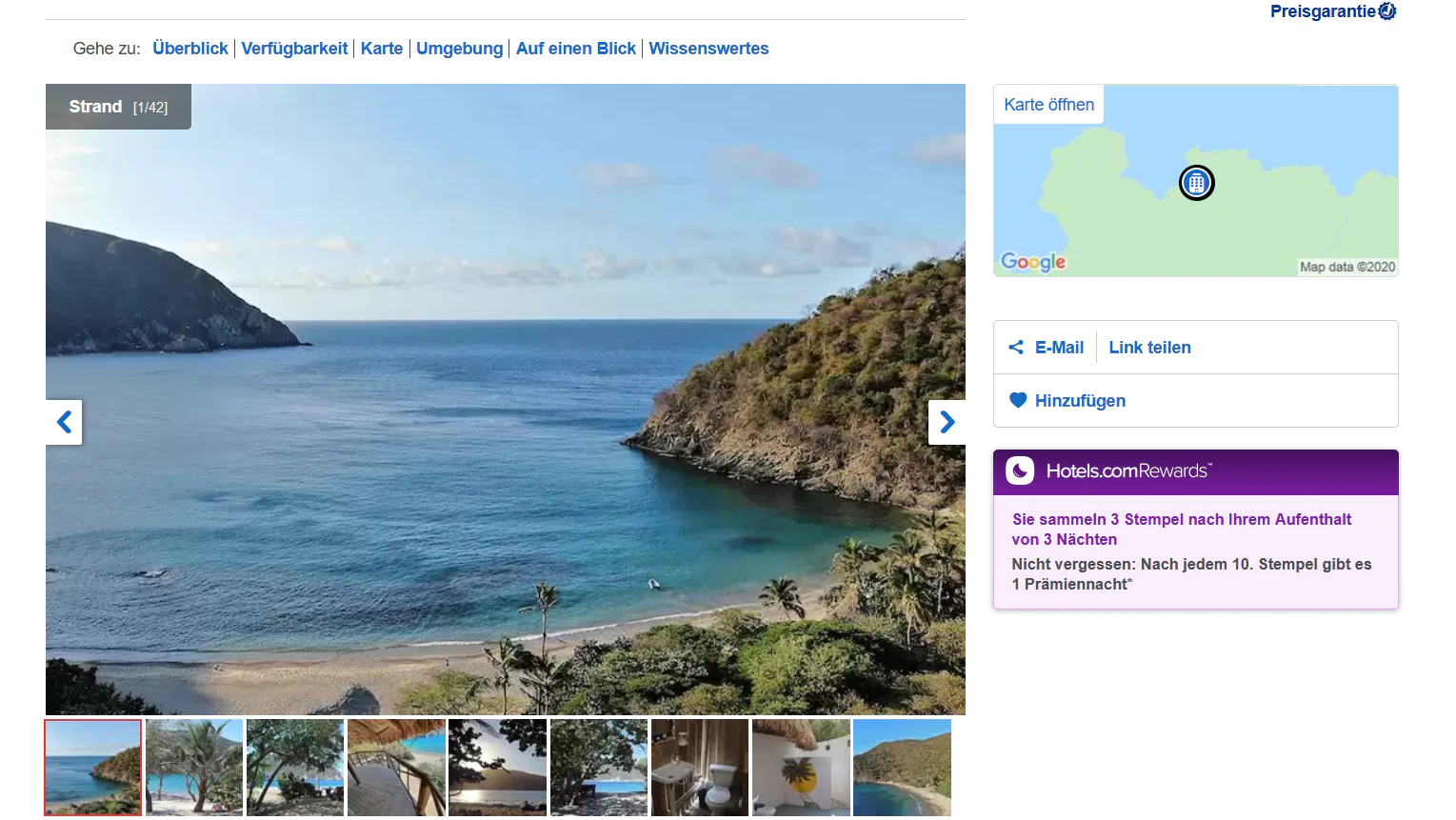Click the hotel marker on map
This screenshot has width=1456, height=820.
[1196, 183]
